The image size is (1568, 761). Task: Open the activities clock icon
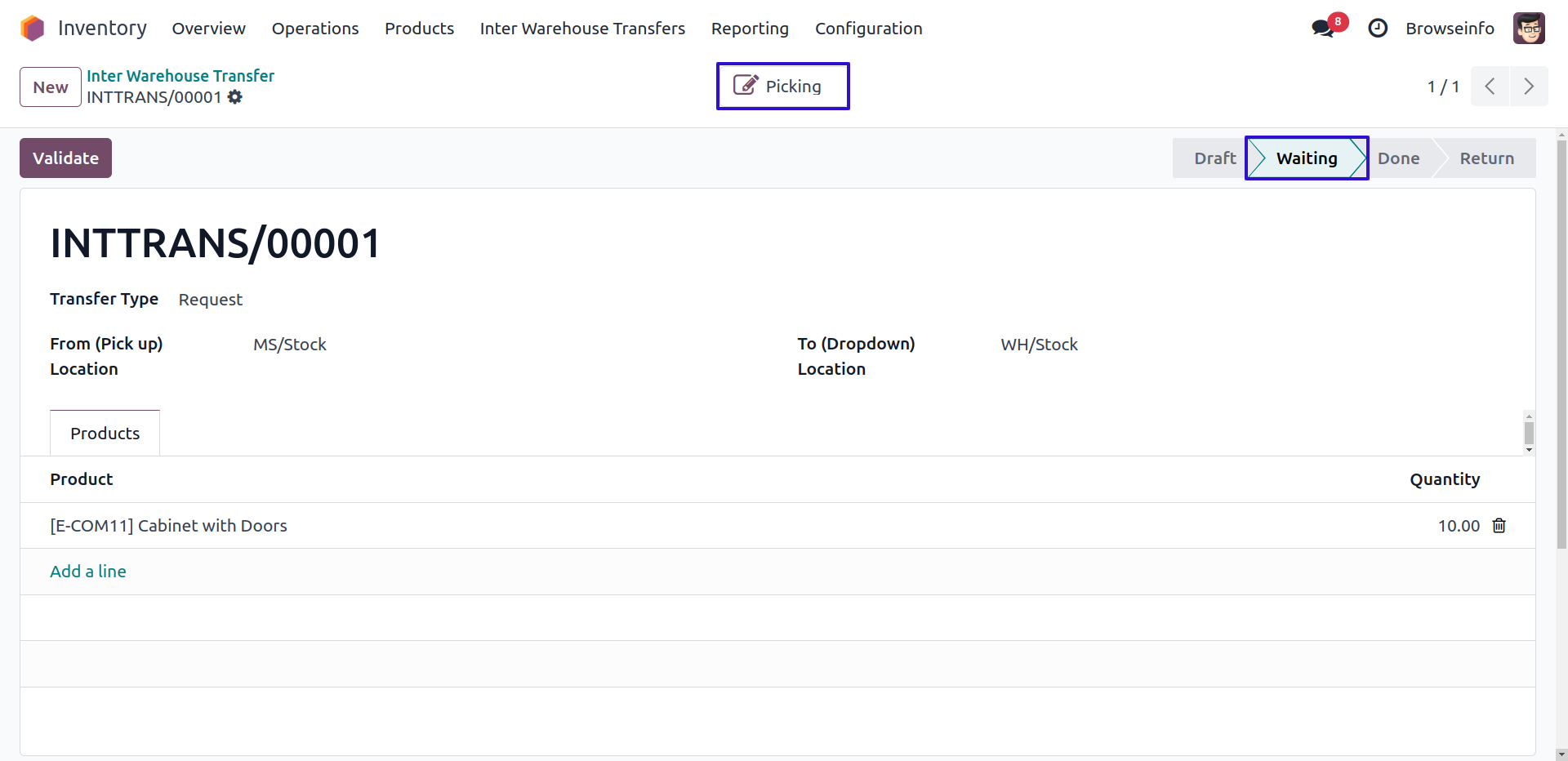point(1378,29)
